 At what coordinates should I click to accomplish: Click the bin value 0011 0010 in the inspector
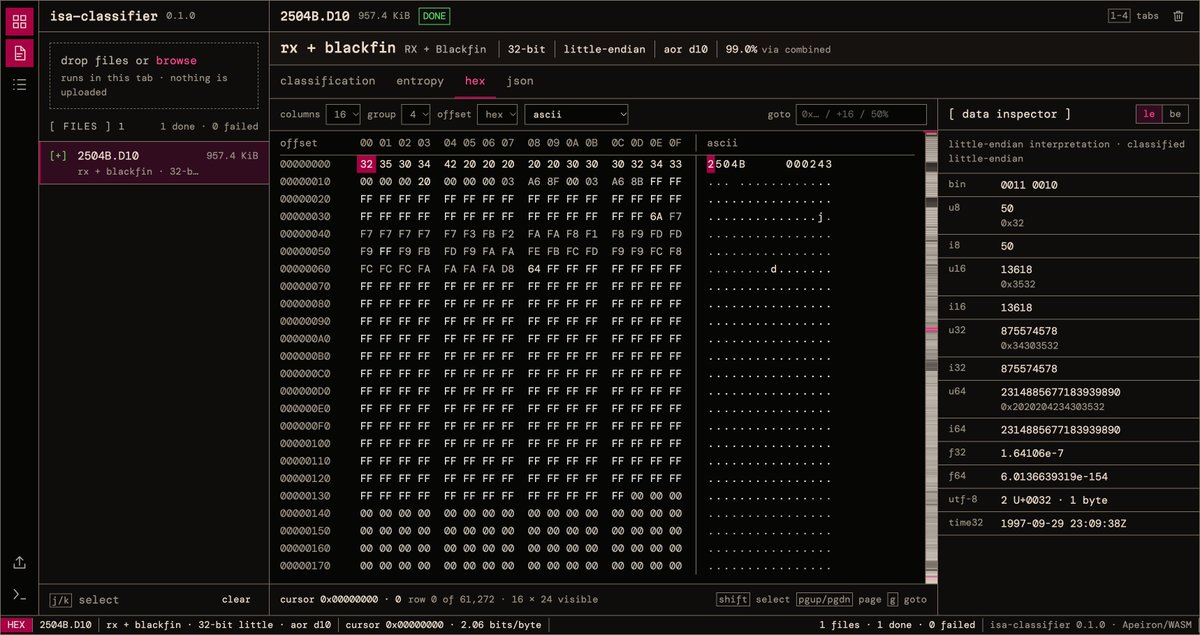click(x=1029, y=185)
